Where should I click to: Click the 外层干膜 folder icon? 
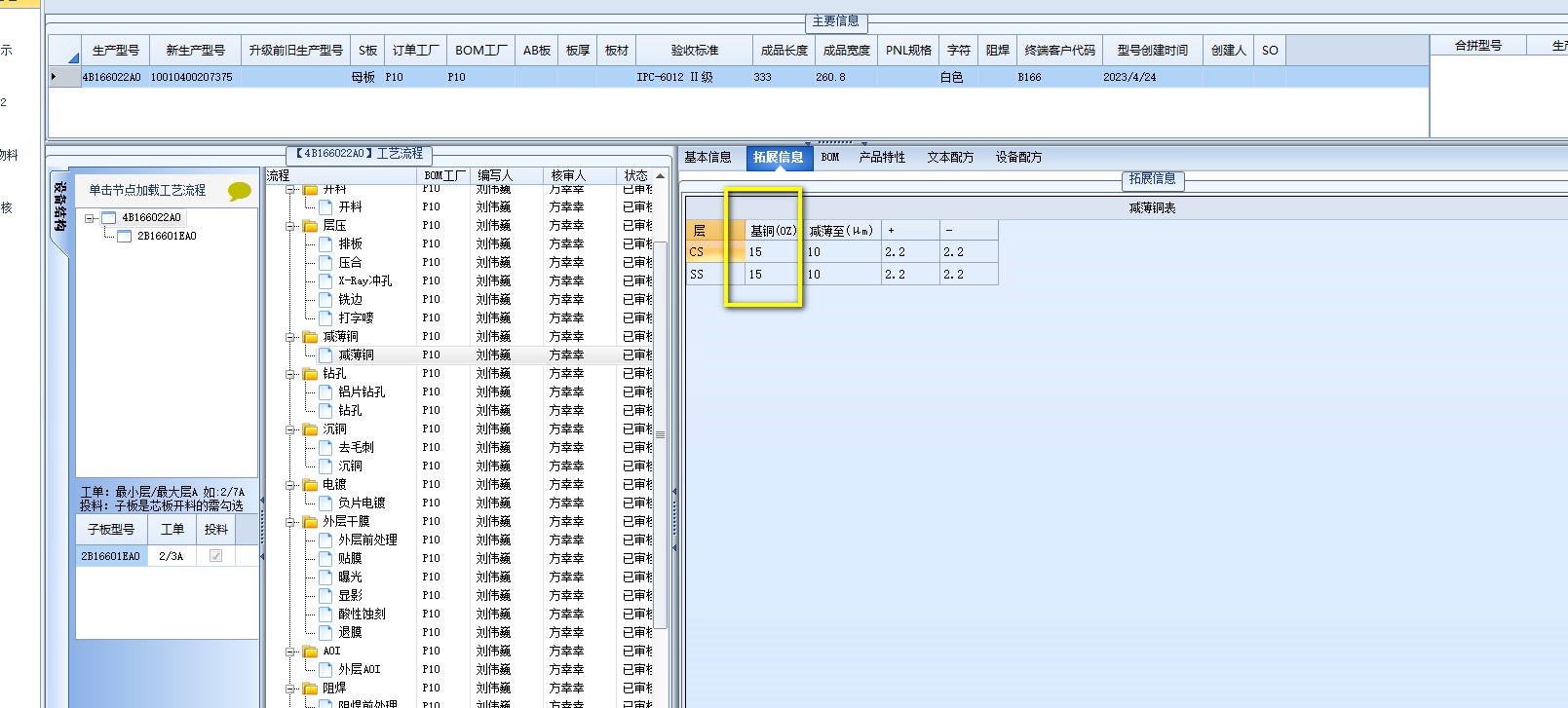tap(311, 522)
